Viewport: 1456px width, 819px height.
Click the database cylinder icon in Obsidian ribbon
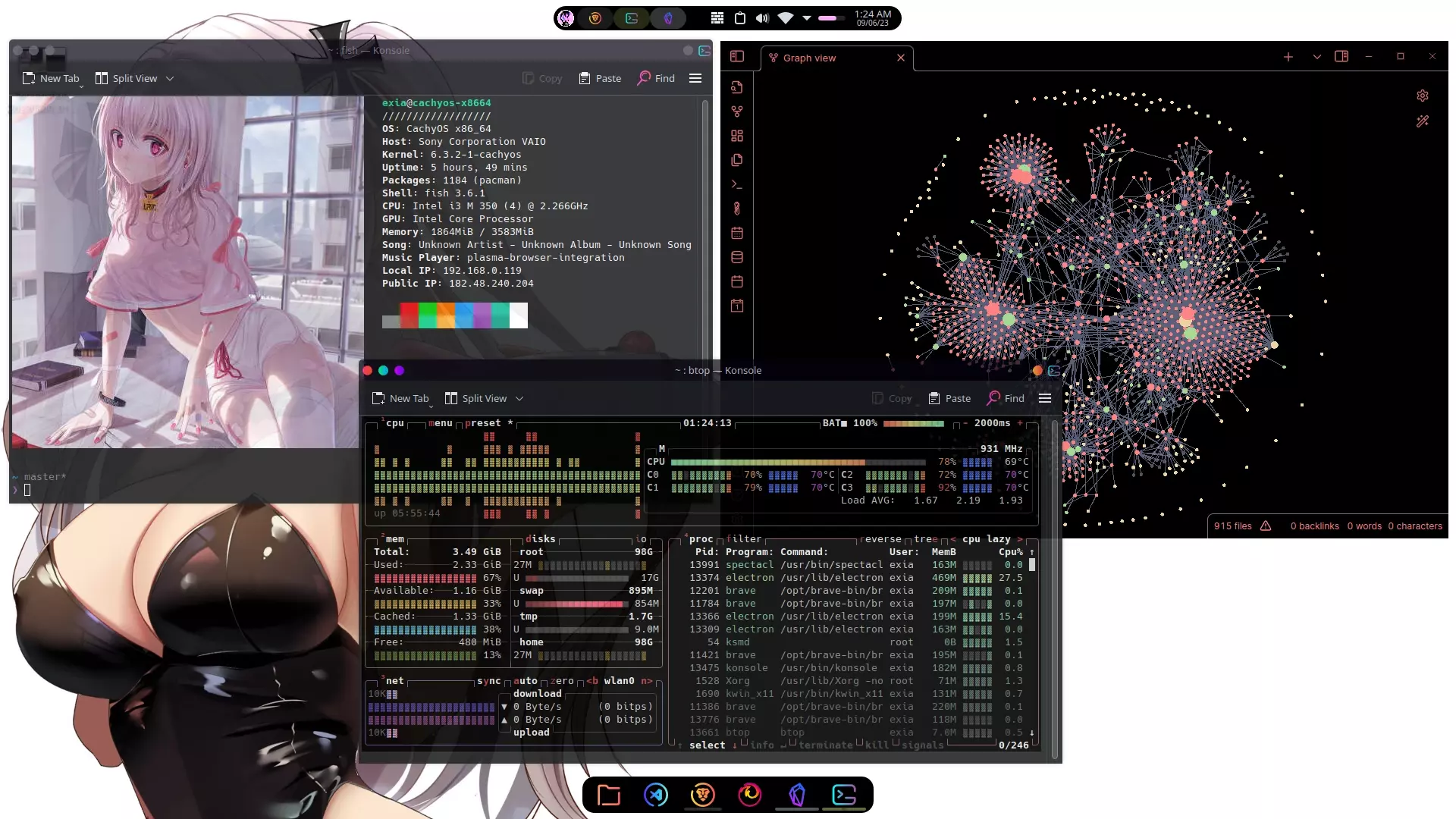coord(736,257)
